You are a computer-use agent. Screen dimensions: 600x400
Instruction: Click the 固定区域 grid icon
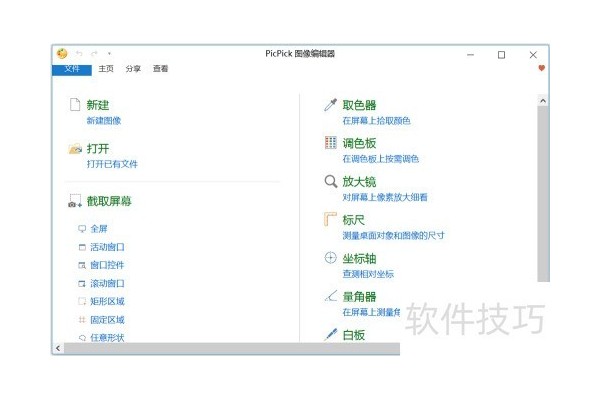[x=82, y=320]
